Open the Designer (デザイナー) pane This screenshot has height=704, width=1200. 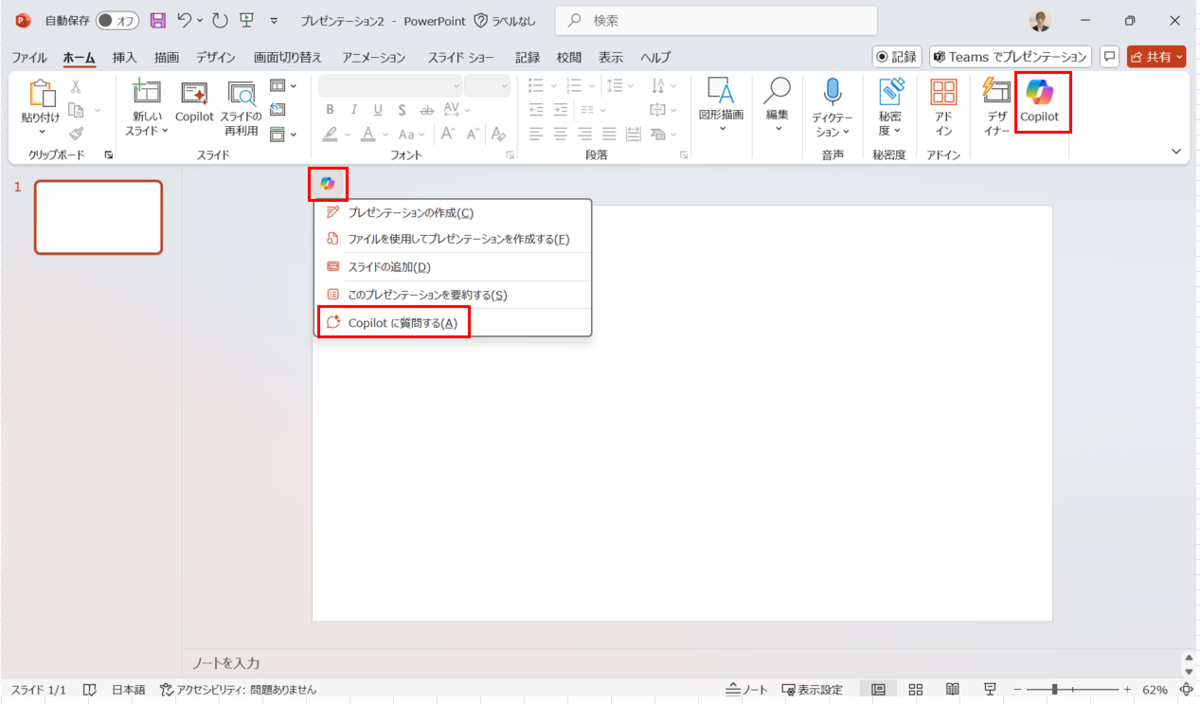996,107
